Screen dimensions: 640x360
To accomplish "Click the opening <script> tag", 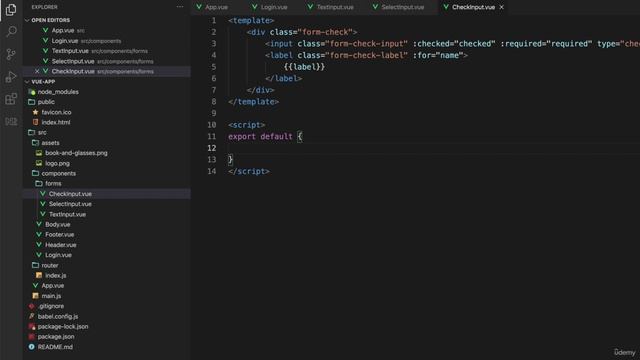I will [x=247, y=125].
